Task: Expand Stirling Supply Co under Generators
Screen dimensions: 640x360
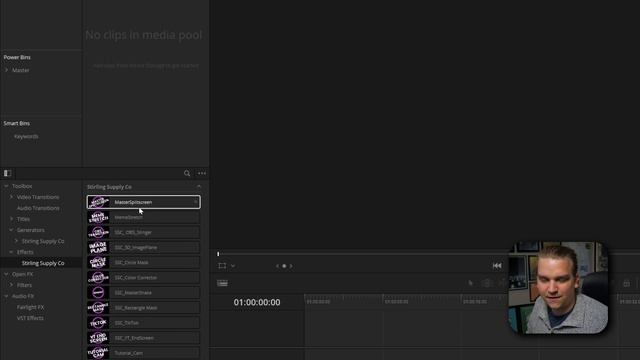Action: pyautogui.click(x=16, y=241)
